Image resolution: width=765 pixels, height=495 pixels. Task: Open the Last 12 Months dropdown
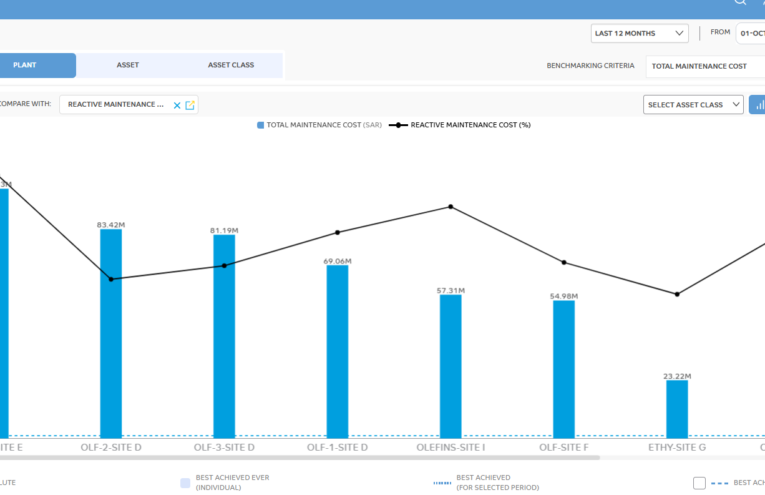tap(640, 34)
